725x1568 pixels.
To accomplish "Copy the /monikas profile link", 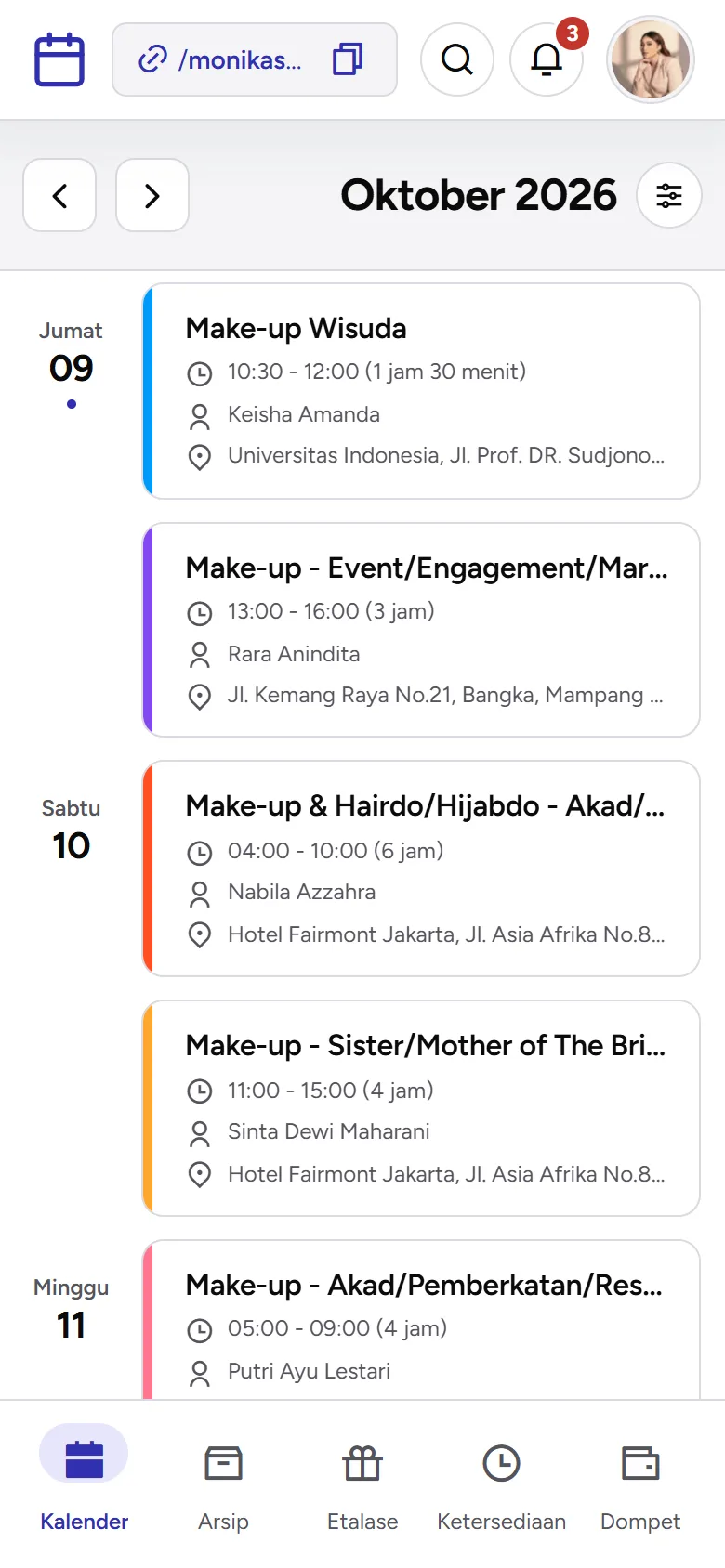I will pyautogui.click(x=348, y=59).
